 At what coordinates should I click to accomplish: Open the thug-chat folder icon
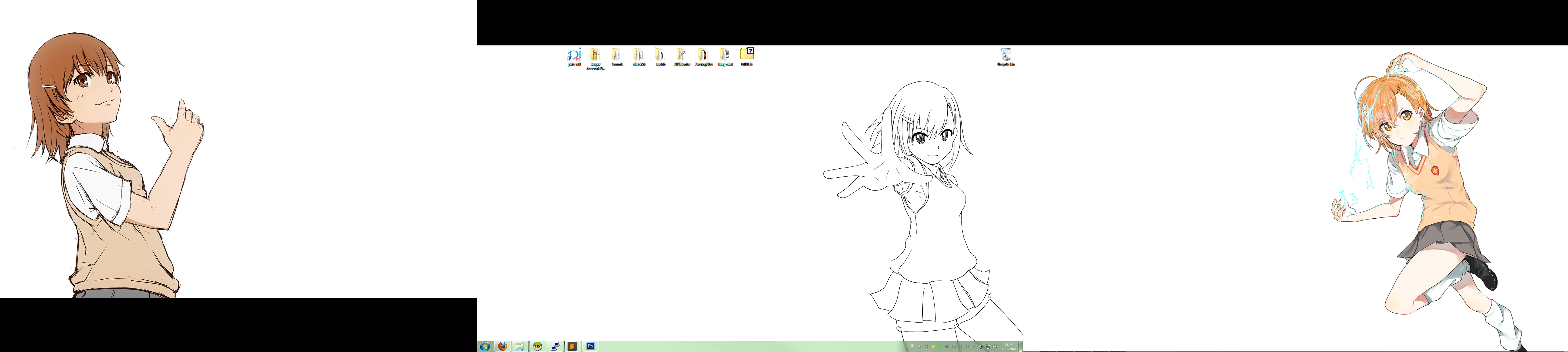[x=725, y=57]
